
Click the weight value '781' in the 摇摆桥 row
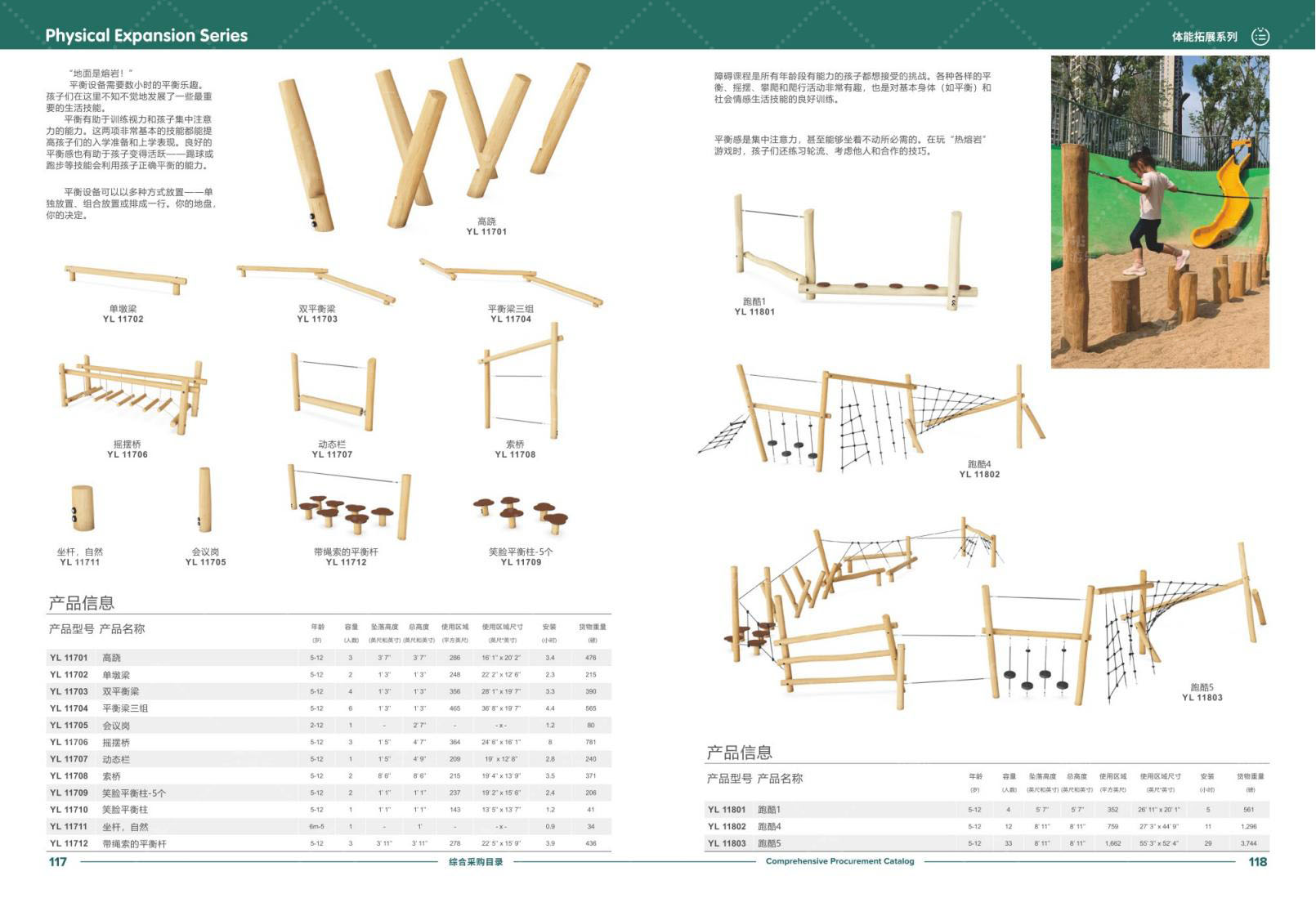(x=591, y=743)
